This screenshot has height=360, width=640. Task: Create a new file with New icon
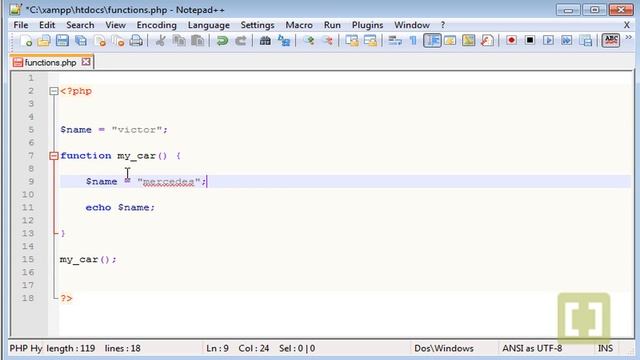coord(26,40)
